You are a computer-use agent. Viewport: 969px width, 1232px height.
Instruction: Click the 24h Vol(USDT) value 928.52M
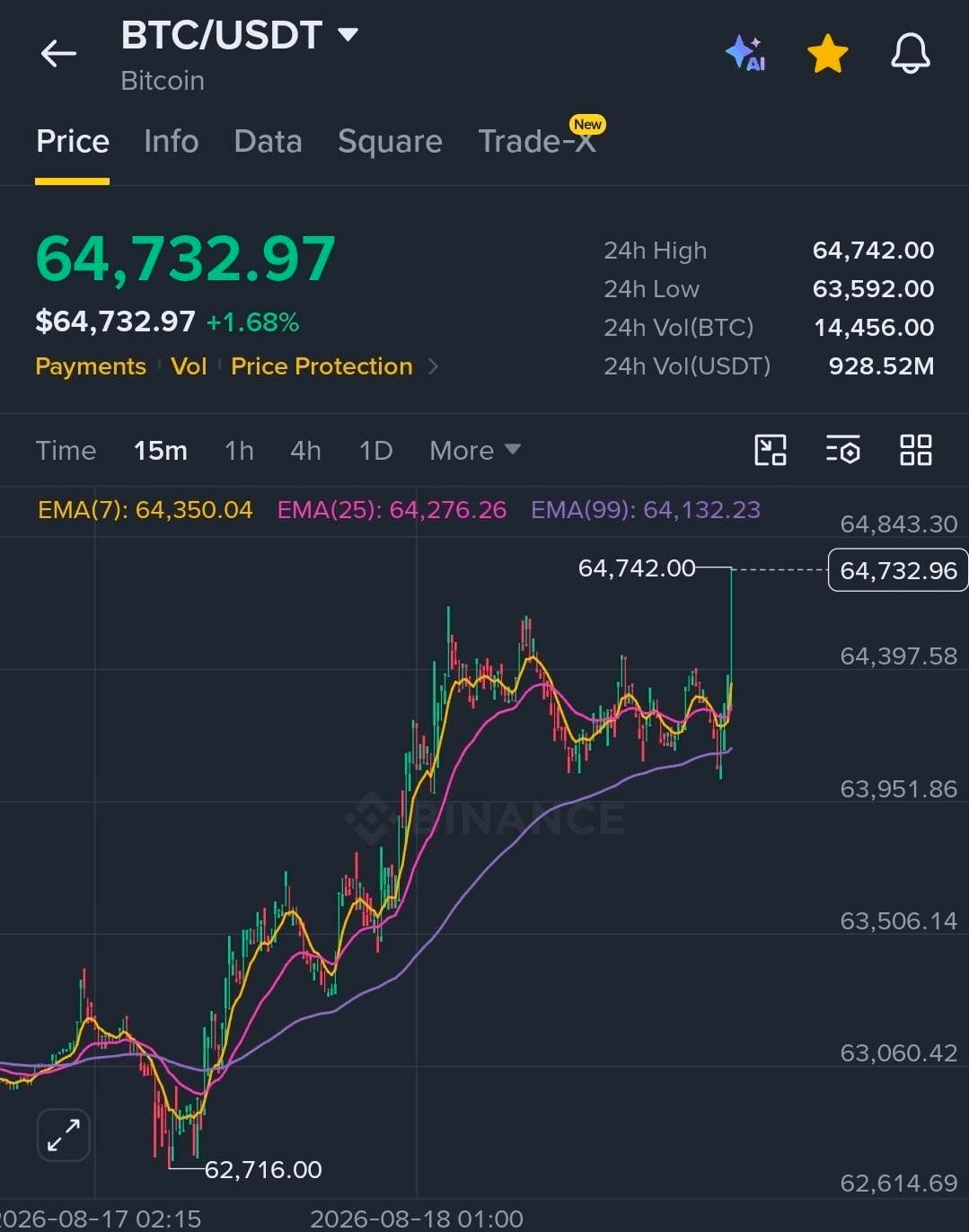[881, 366]
